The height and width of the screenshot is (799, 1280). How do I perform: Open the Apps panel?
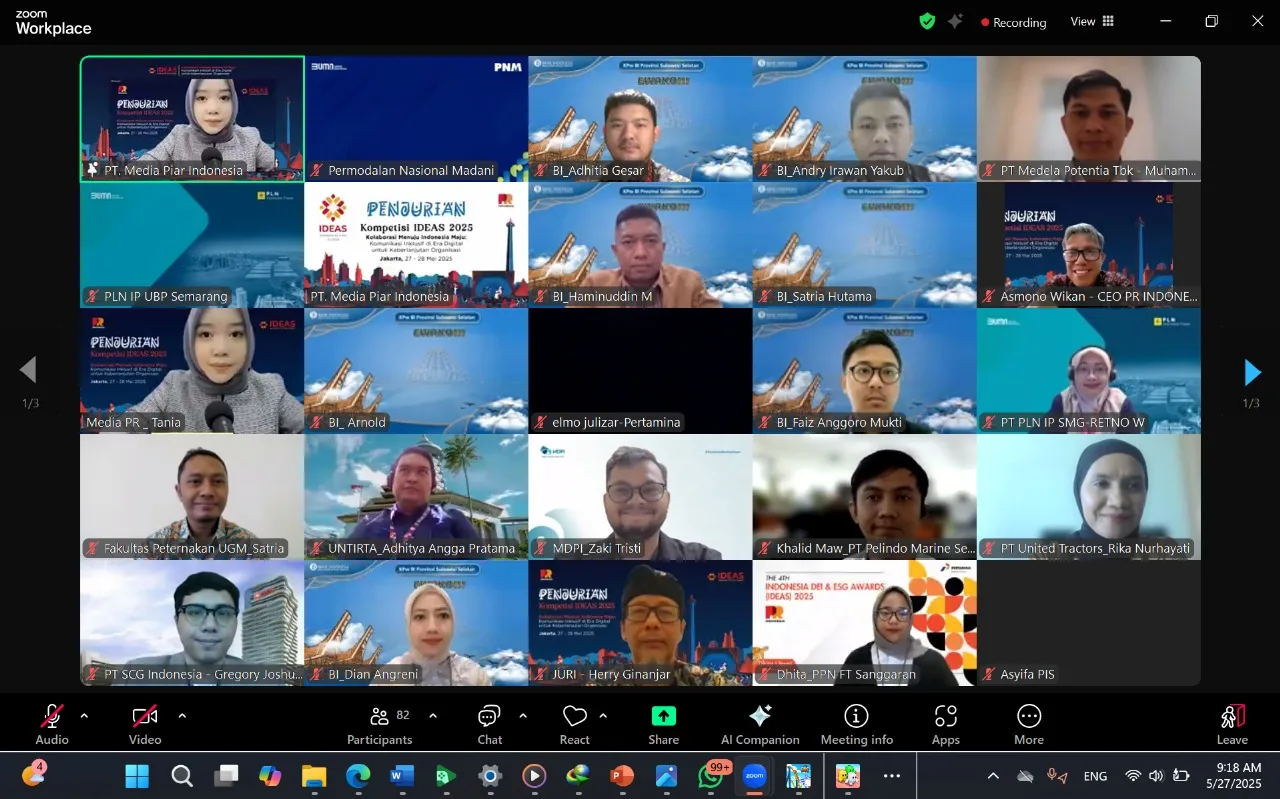[x=945, y=724]
